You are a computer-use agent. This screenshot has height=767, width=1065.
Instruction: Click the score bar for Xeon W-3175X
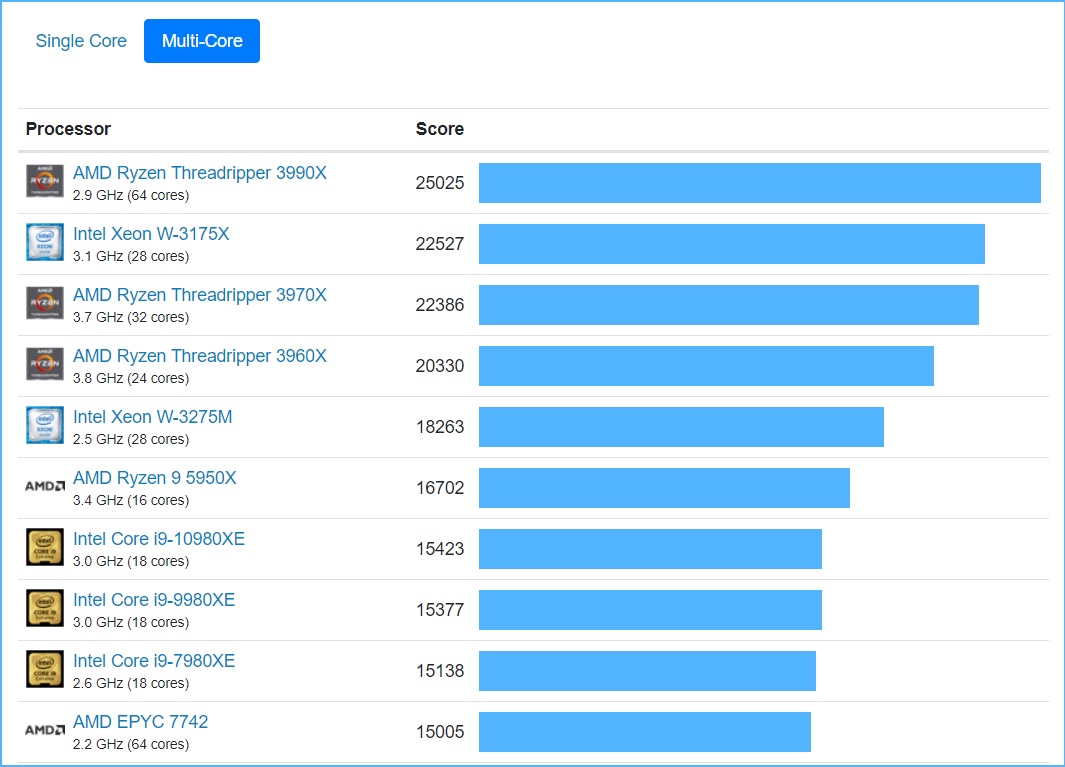[732, 244]
